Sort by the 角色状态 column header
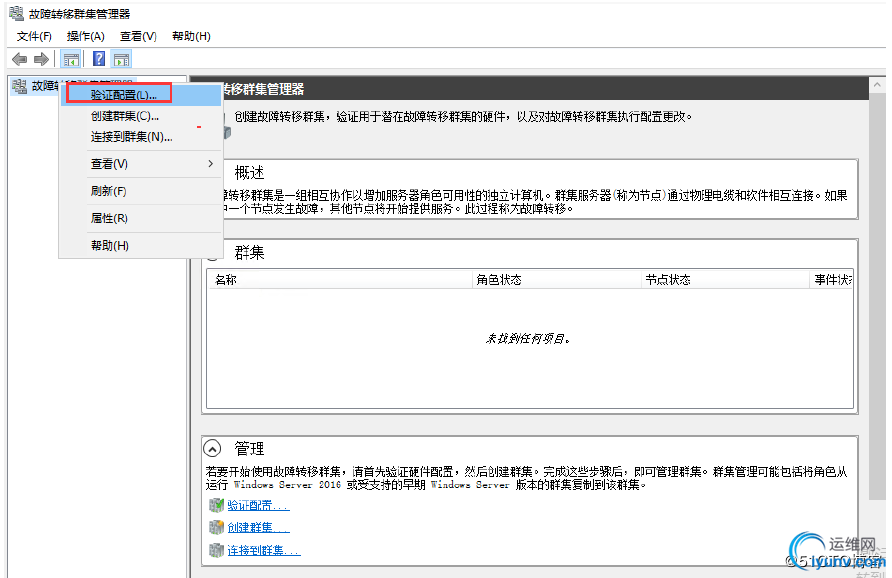The height and width of the screenshot is (578, 892). (x=557, y=279)
